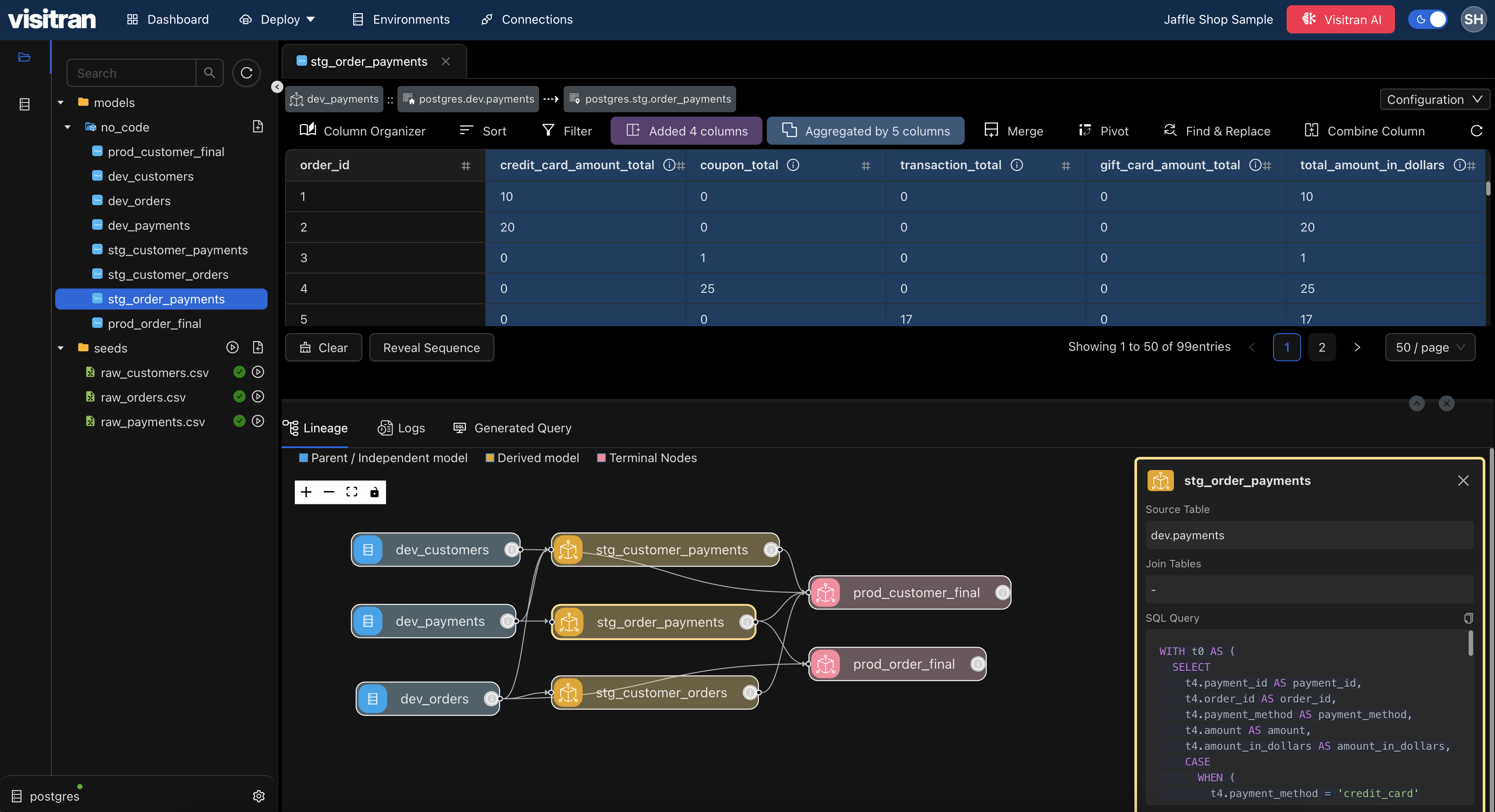Show info for transaction_total column
1495x812 pixels.
(1017, 165)
